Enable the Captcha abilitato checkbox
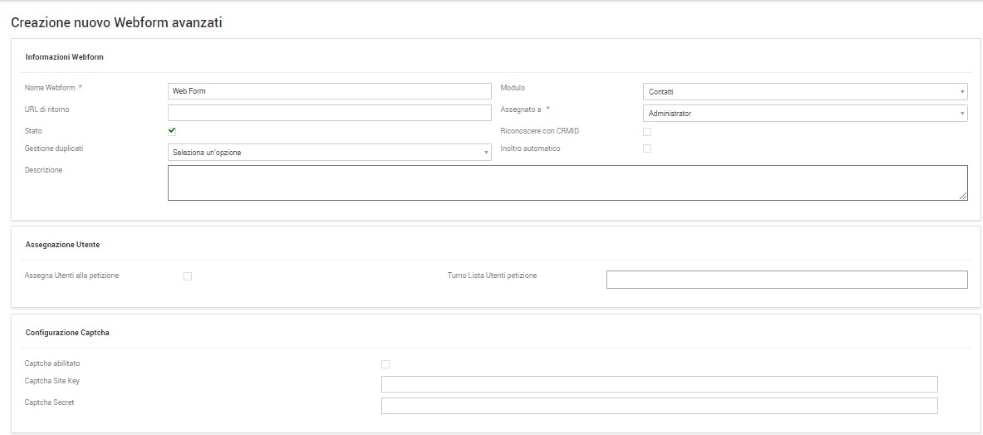Viewport: 983px width, 435px height. point(386,363)
